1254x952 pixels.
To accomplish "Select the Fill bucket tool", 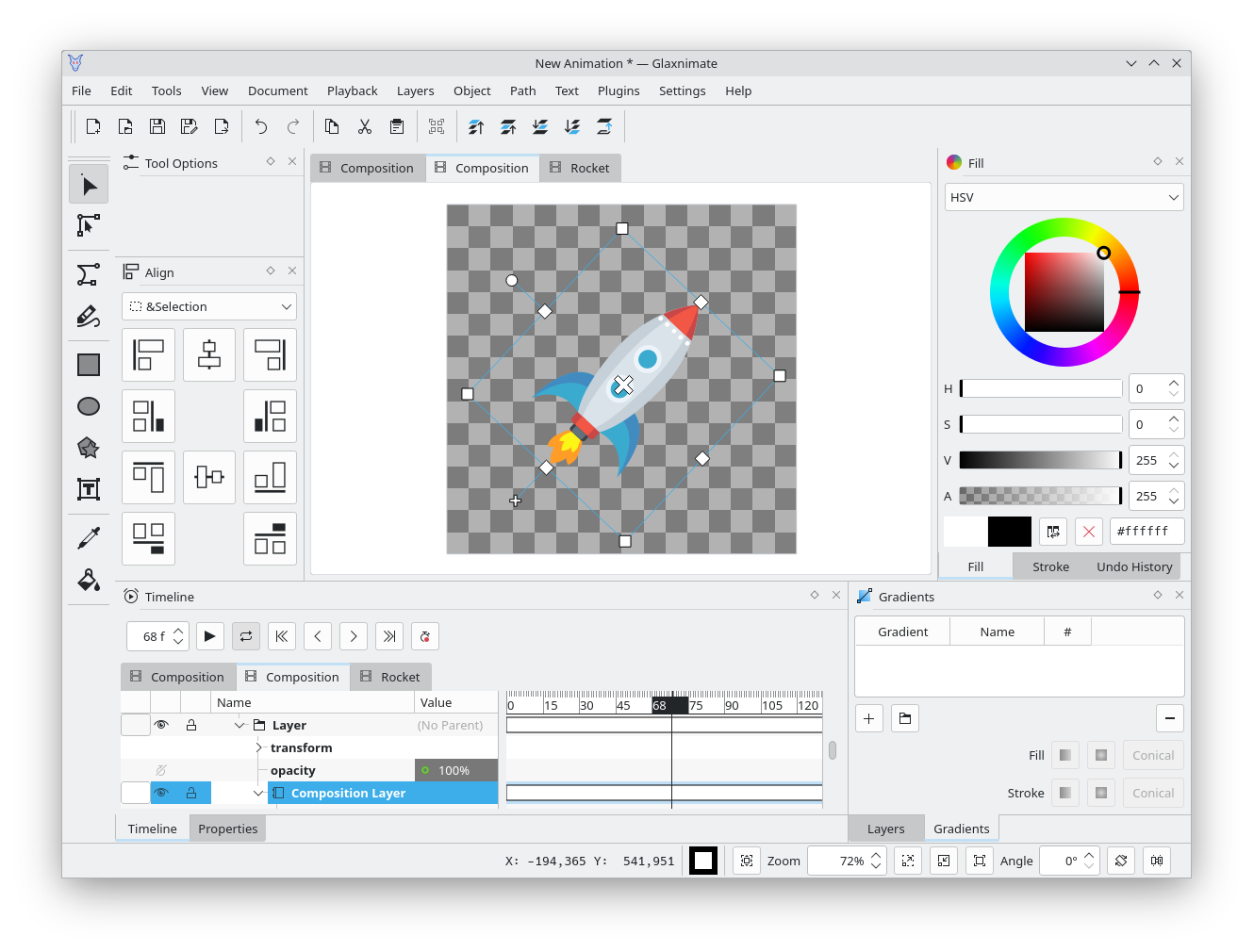I will click(x=89, y=580).
